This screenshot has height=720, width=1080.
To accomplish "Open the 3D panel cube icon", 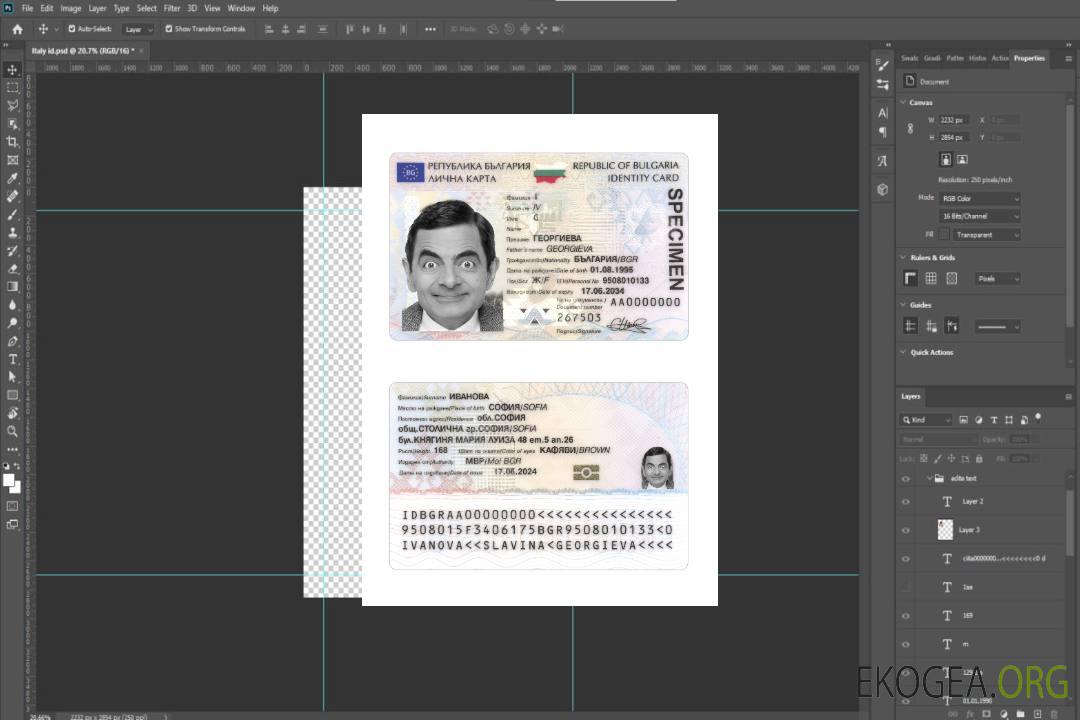I will (x=883, y=189).
